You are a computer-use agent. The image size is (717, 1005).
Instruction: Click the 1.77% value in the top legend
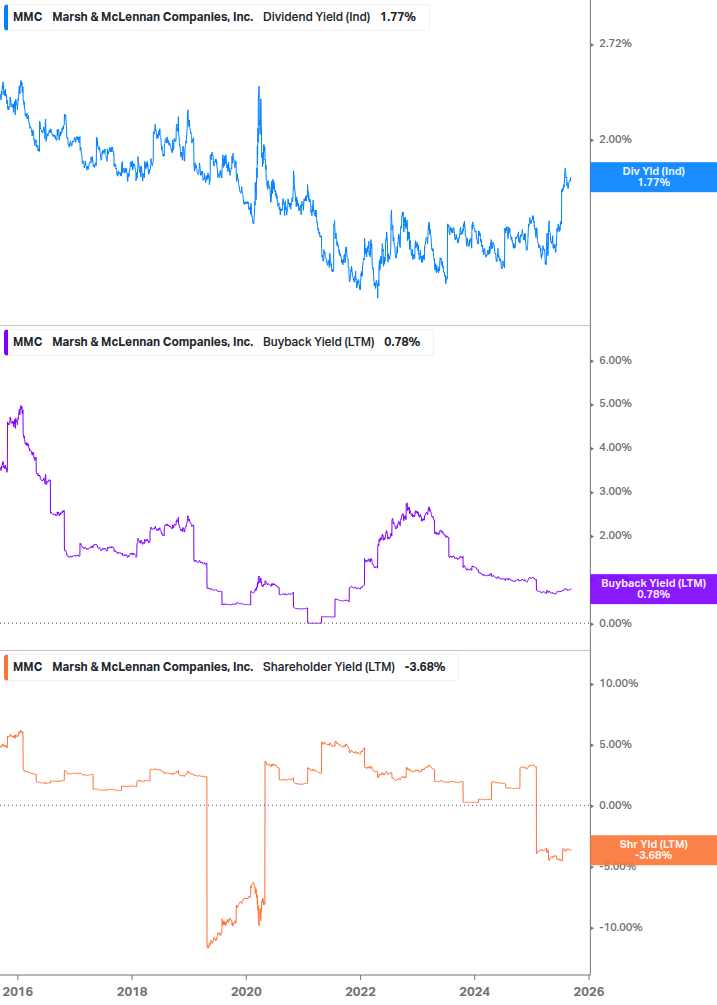[x=398, y=17]
